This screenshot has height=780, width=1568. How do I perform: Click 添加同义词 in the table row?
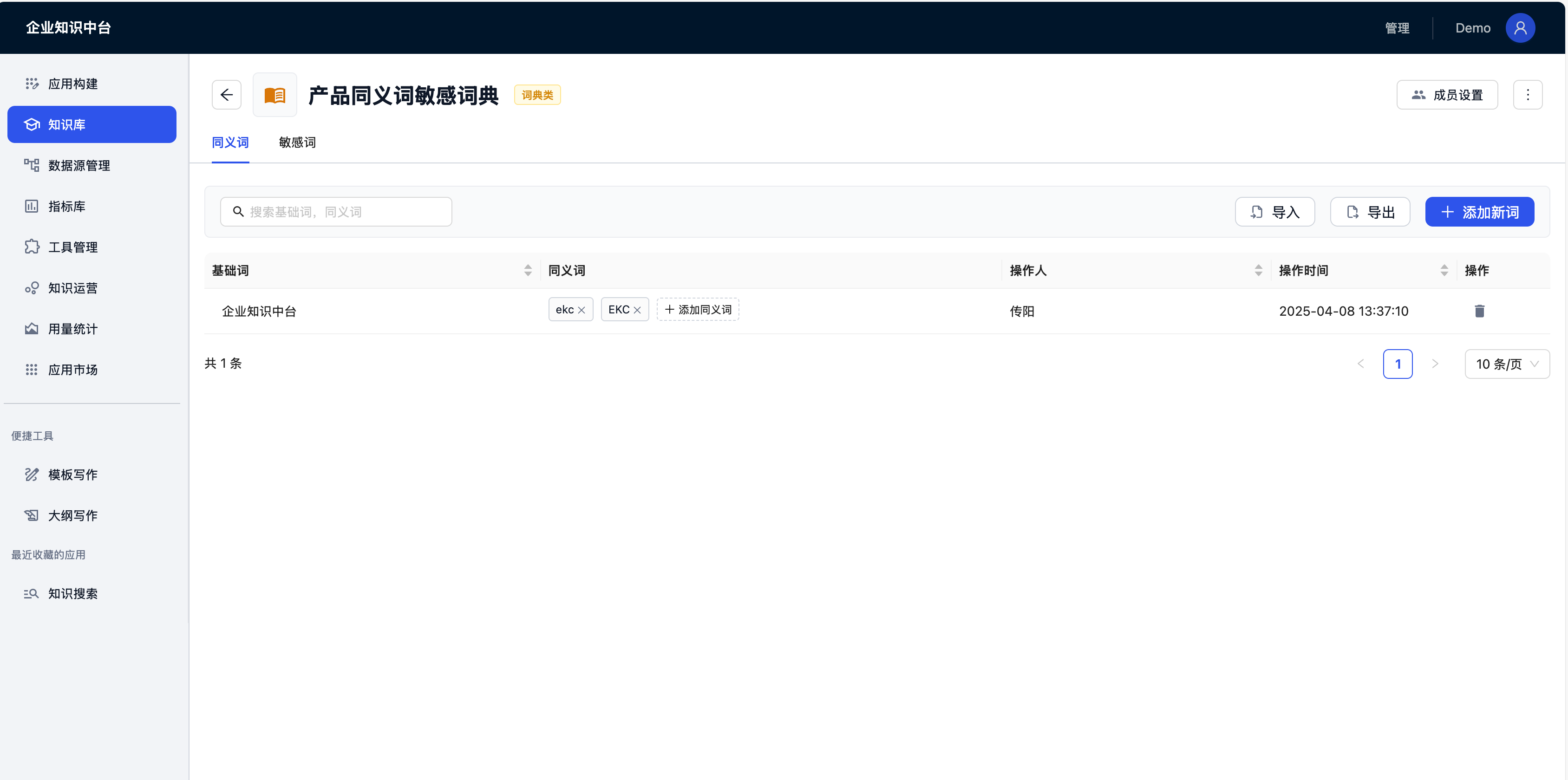coord(698,310)
